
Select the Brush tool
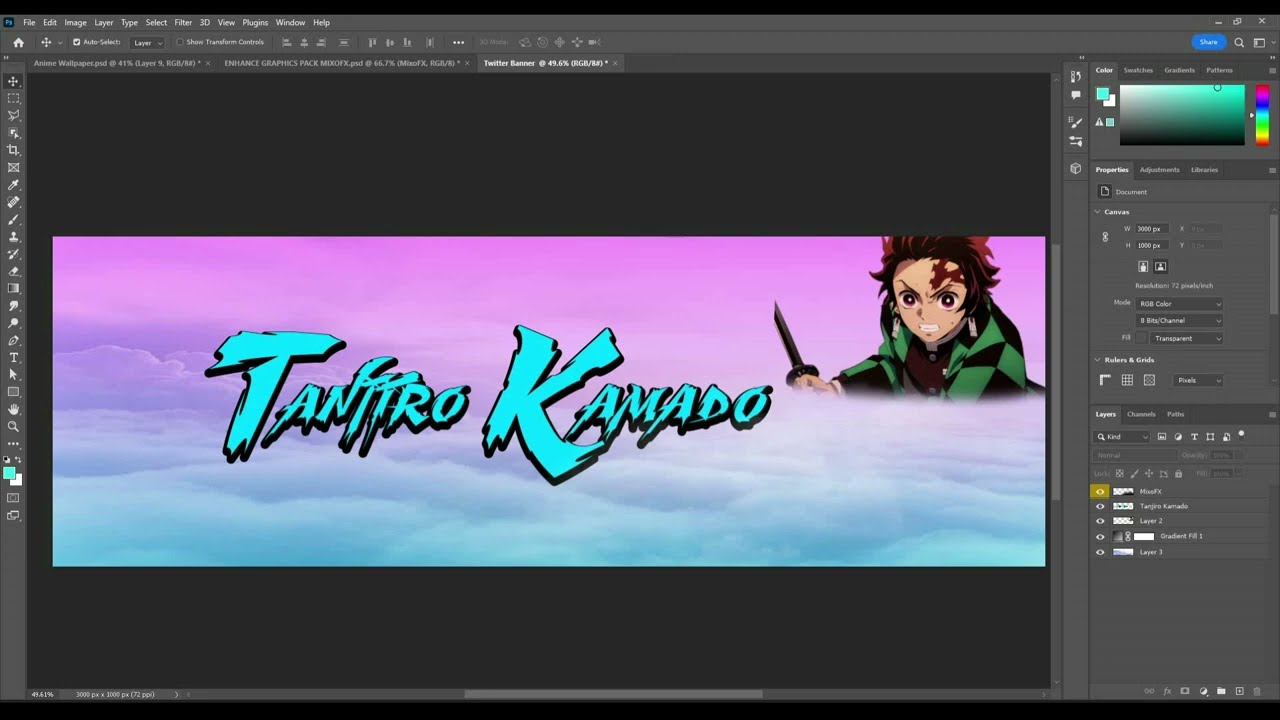[x=13, y=219]
